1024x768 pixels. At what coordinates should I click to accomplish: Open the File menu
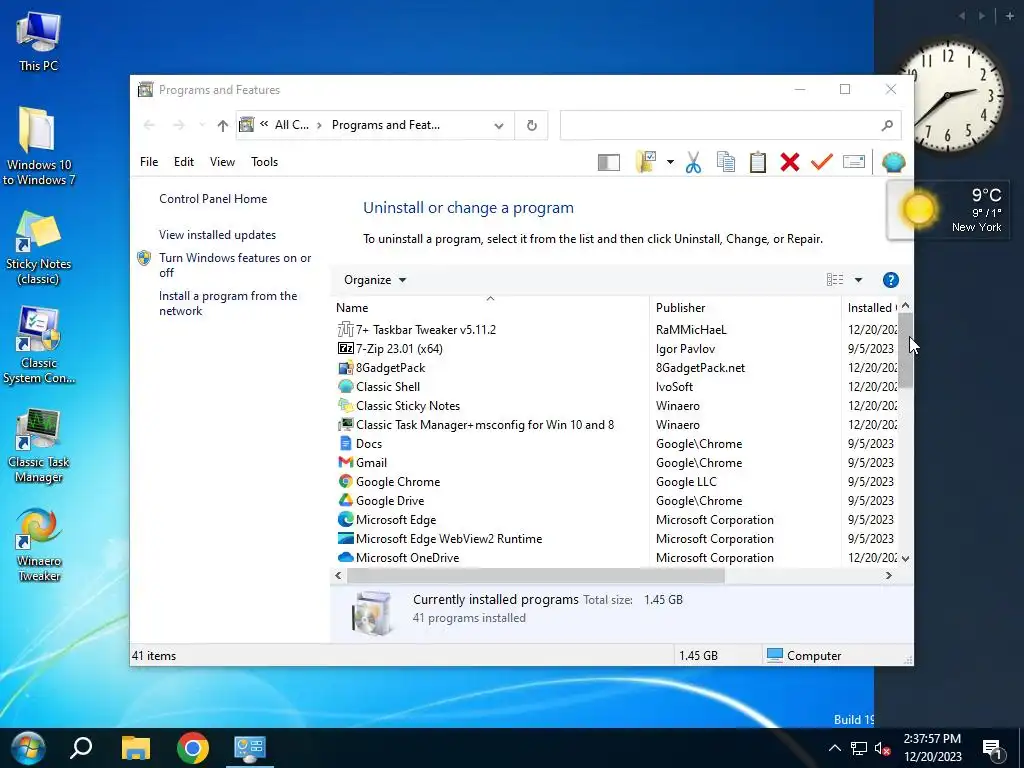(149, 162)
